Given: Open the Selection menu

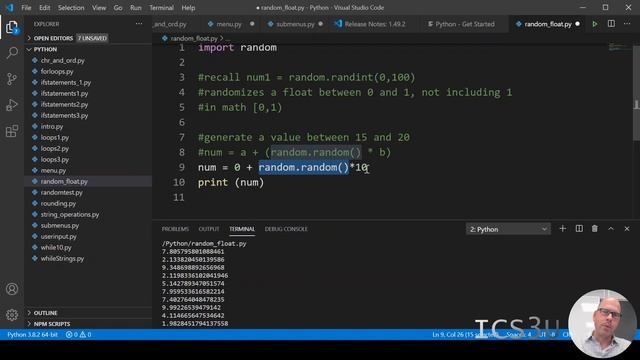Looking at the screenshot, I should pyautogui.click(x=71, y=8).
